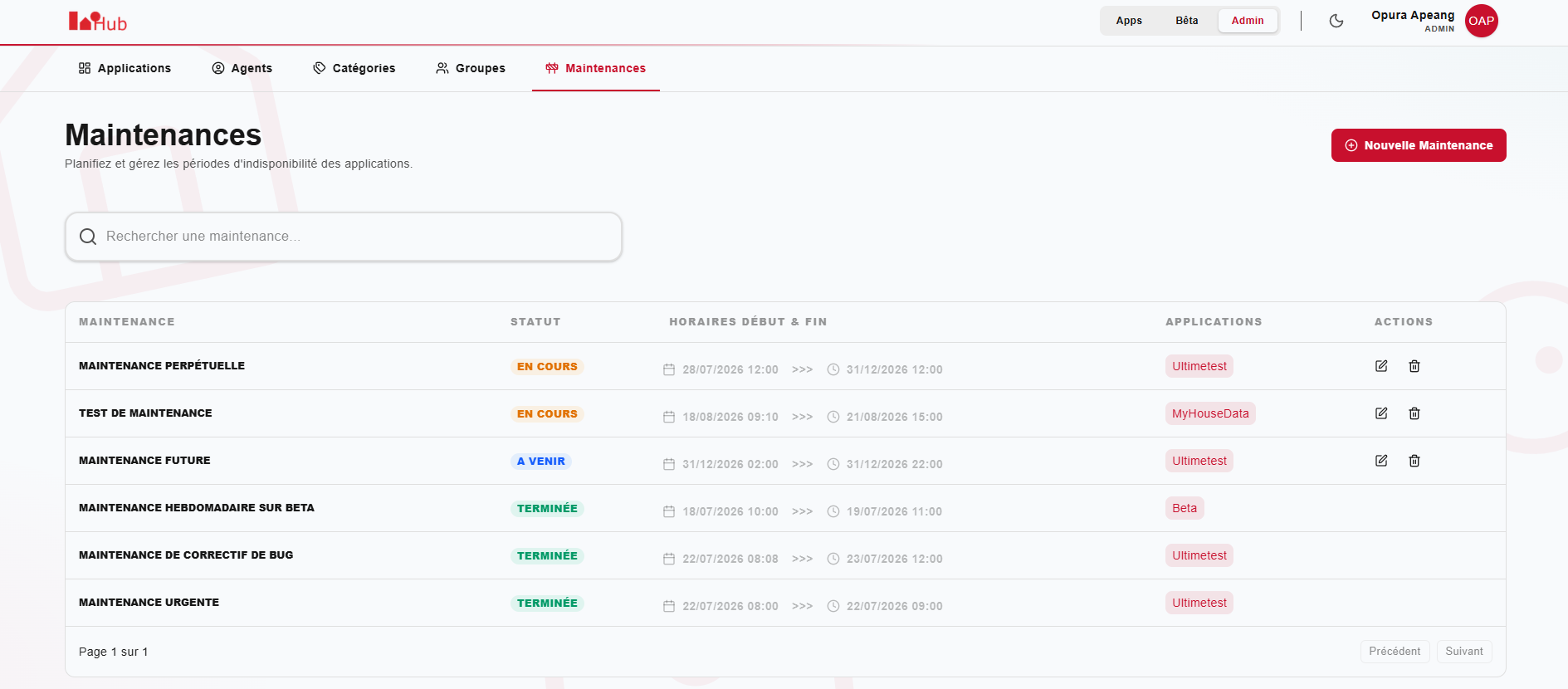Select the Admin mode
Image resolution: width=1568 pixels, height=689 pixels.
pos(1248,21)
